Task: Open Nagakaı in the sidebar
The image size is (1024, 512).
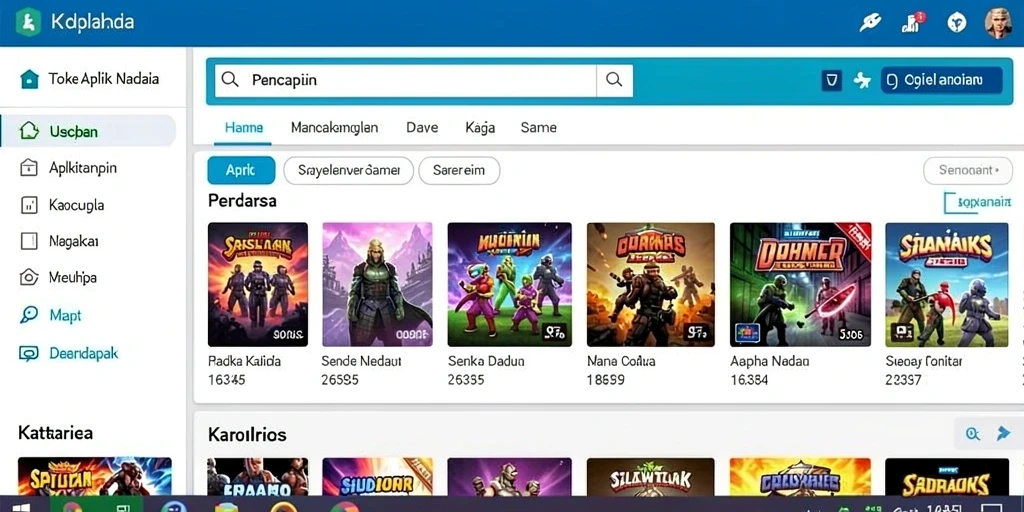Action: coord(74,242)
